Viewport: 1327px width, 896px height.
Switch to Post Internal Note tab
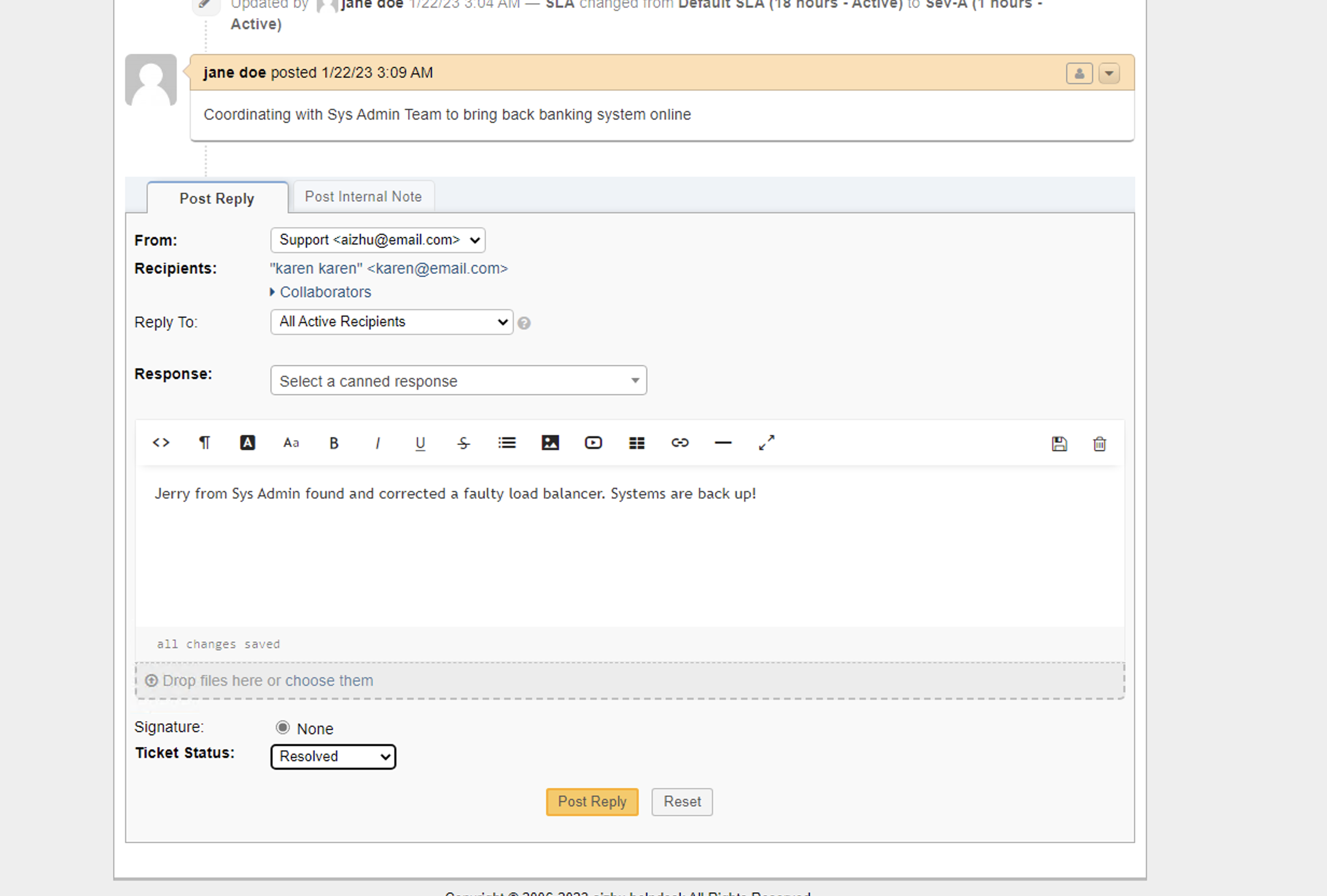(x=363, y=197)
